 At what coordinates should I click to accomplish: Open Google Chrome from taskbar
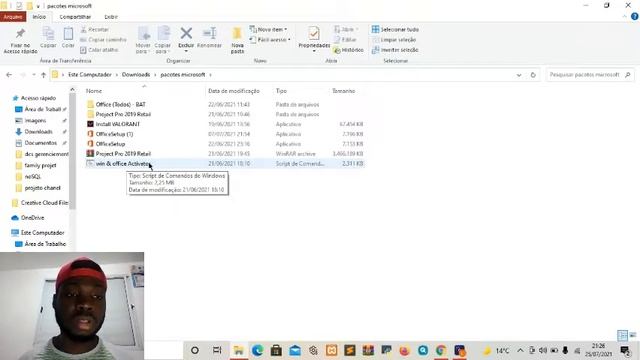coord(441,350)
